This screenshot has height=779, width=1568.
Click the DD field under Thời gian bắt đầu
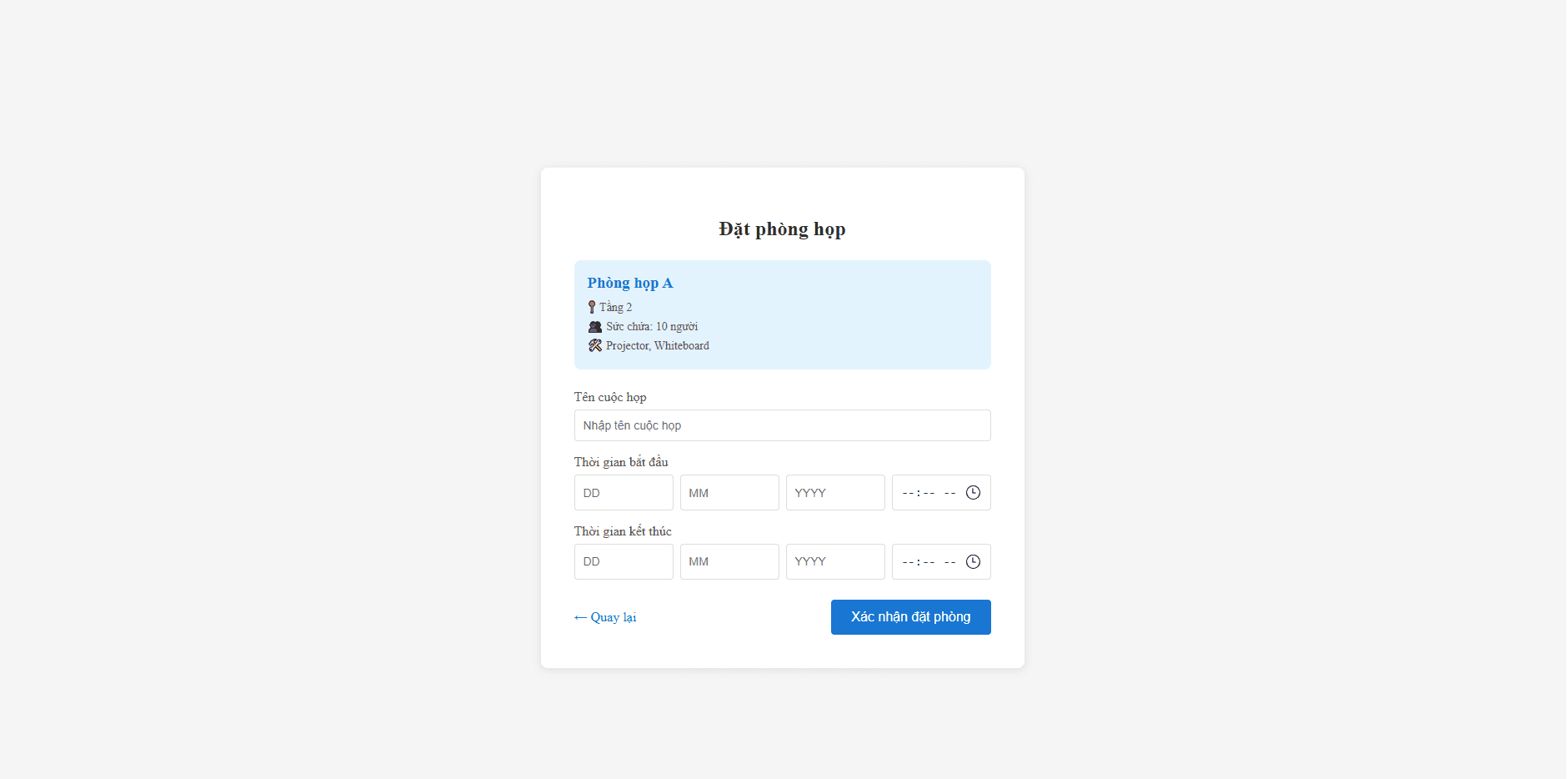(x=624, y=493)
